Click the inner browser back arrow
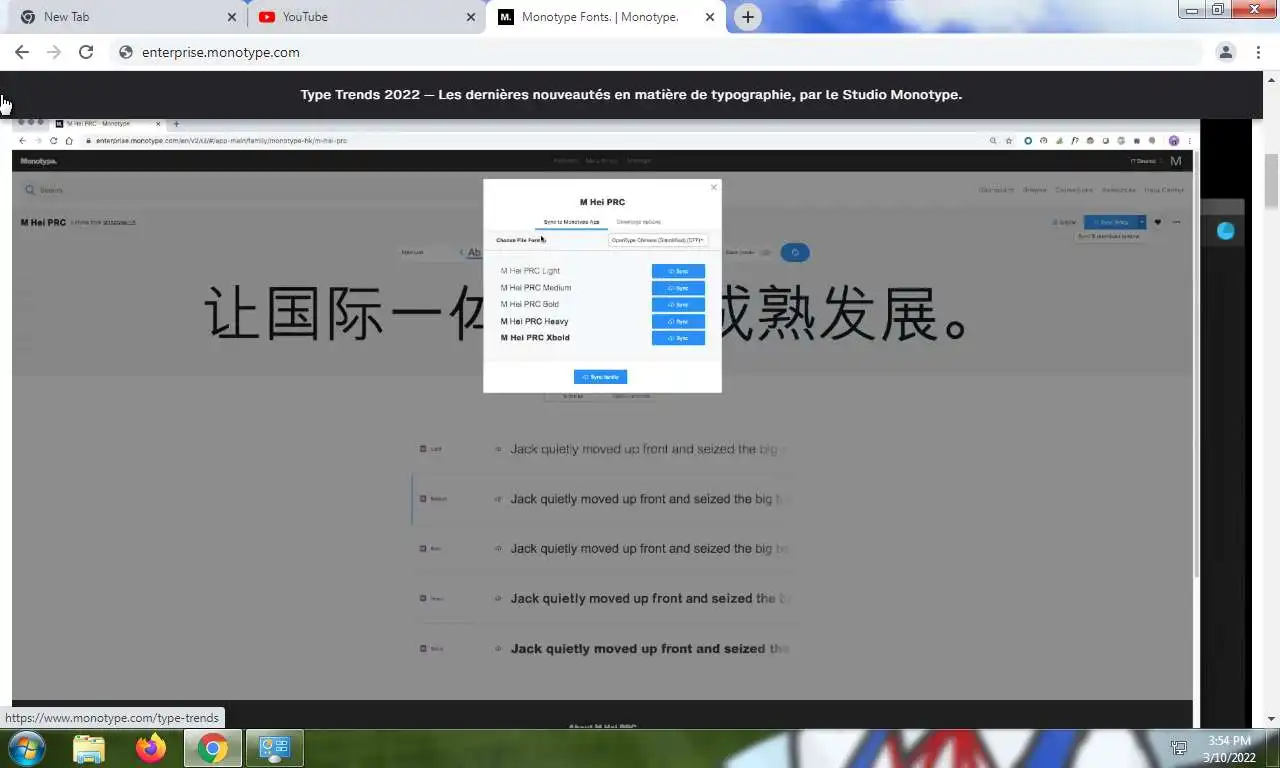 tap(24, 141)
